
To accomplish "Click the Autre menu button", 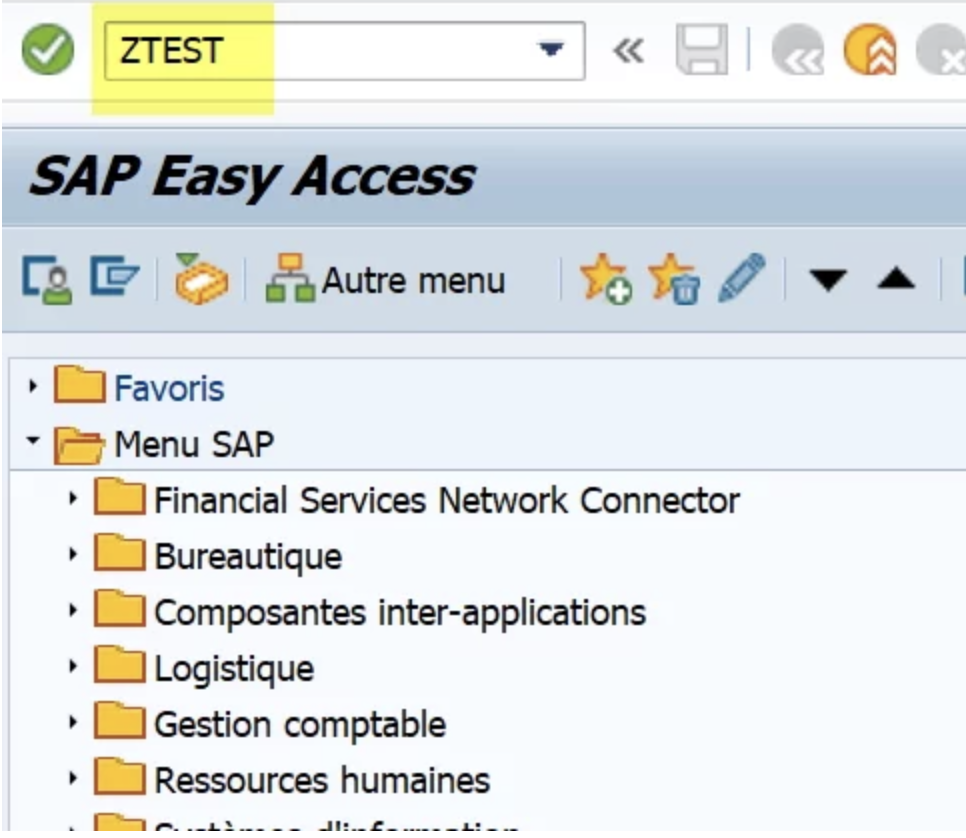I will pyautogui.click(x=385, y=281).
